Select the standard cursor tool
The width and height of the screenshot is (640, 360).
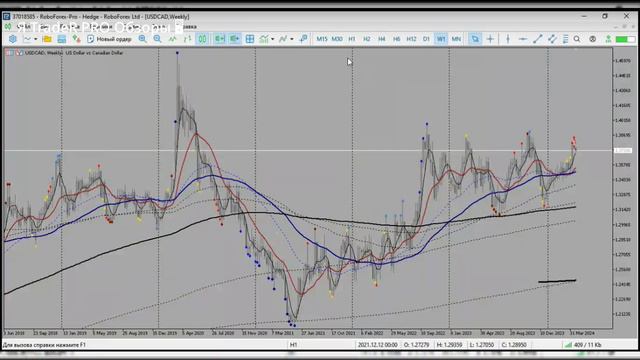coord(475,39)
